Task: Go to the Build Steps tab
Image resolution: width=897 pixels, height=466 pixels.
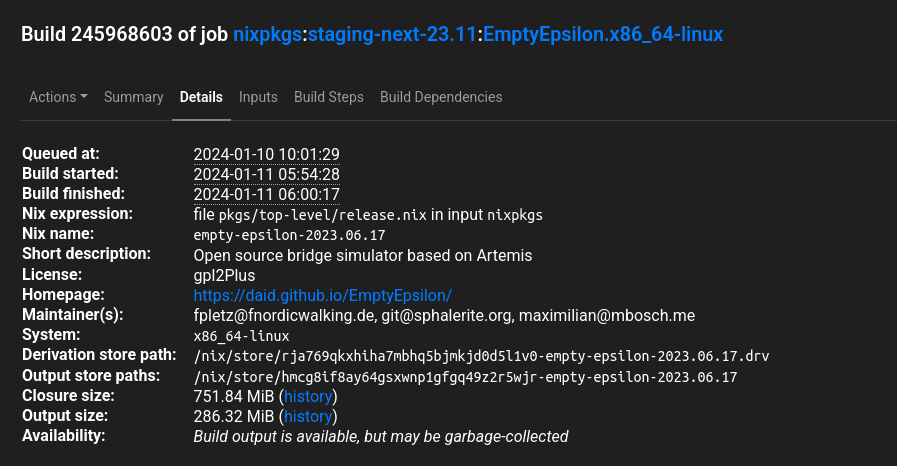Action: click(x=329, y=97)
